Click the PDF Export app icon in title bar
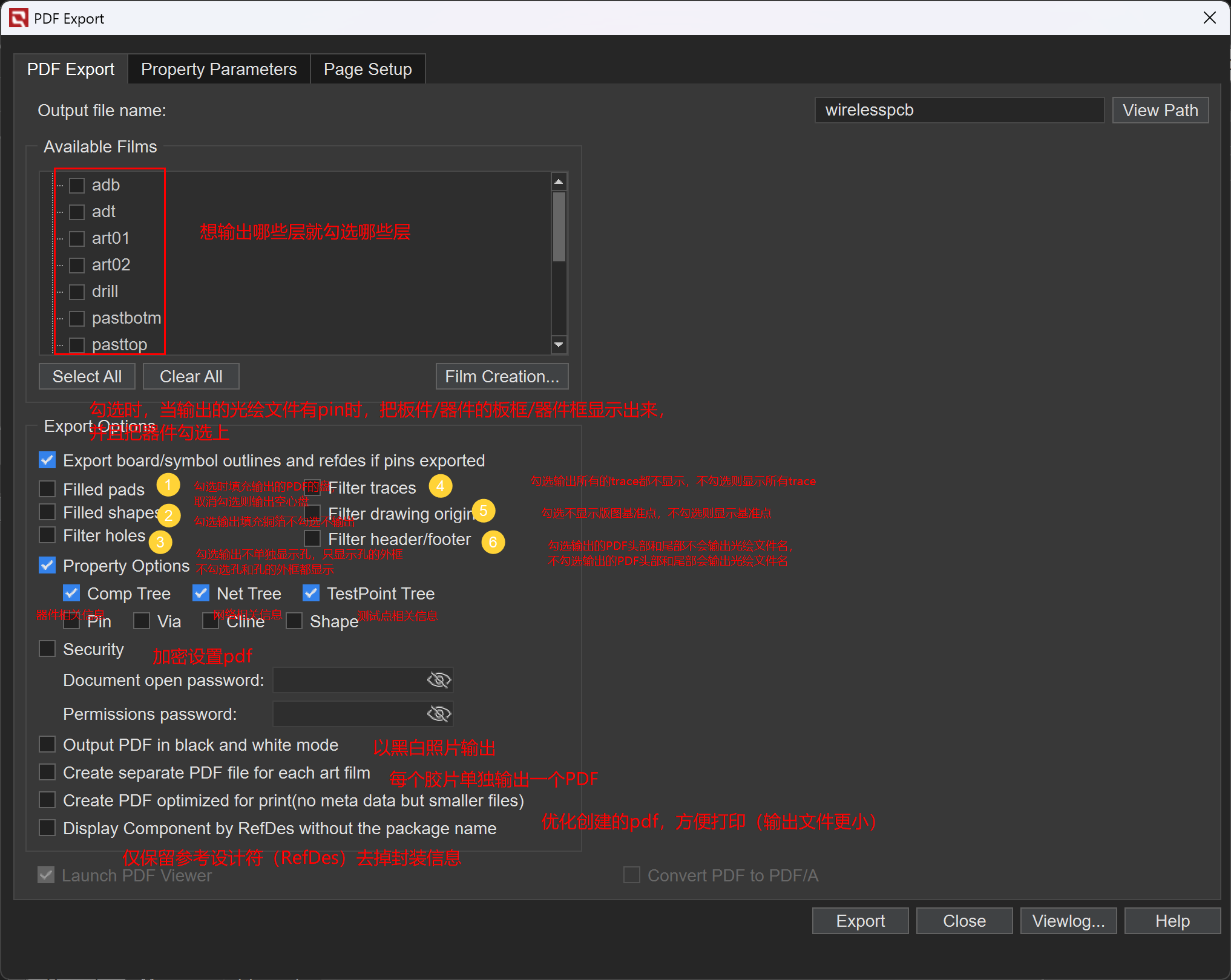 click(x=18, y=18)
